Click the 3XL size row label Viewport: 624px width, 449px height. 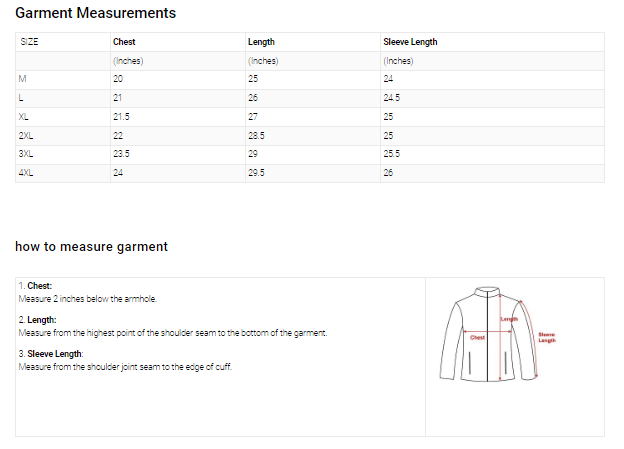pos(25,154)
